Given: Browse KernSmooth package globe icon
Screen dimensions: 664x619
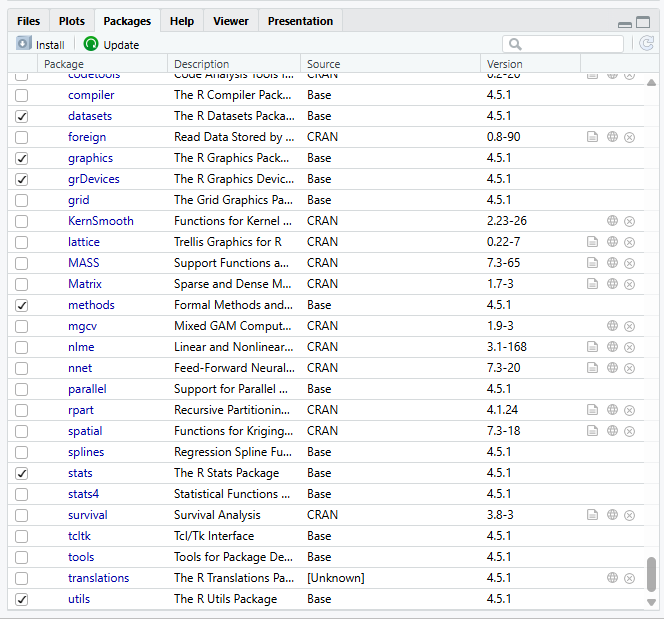Looking at the screenshot, I should (612, 221).
